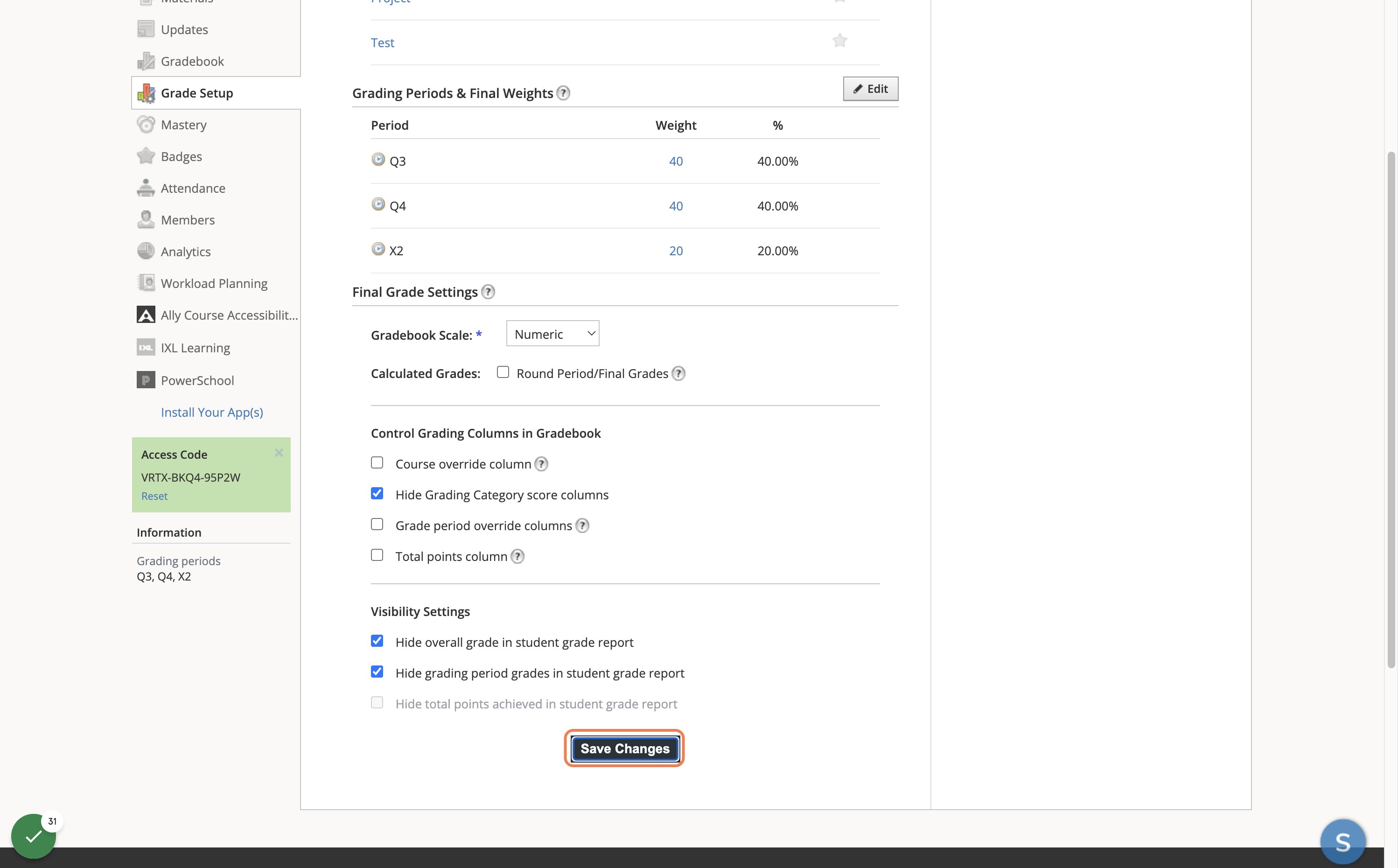This screenshot has width=1398, height=868.
Task: Open the Updates sidebar icon
Action: tap(146, 29)
